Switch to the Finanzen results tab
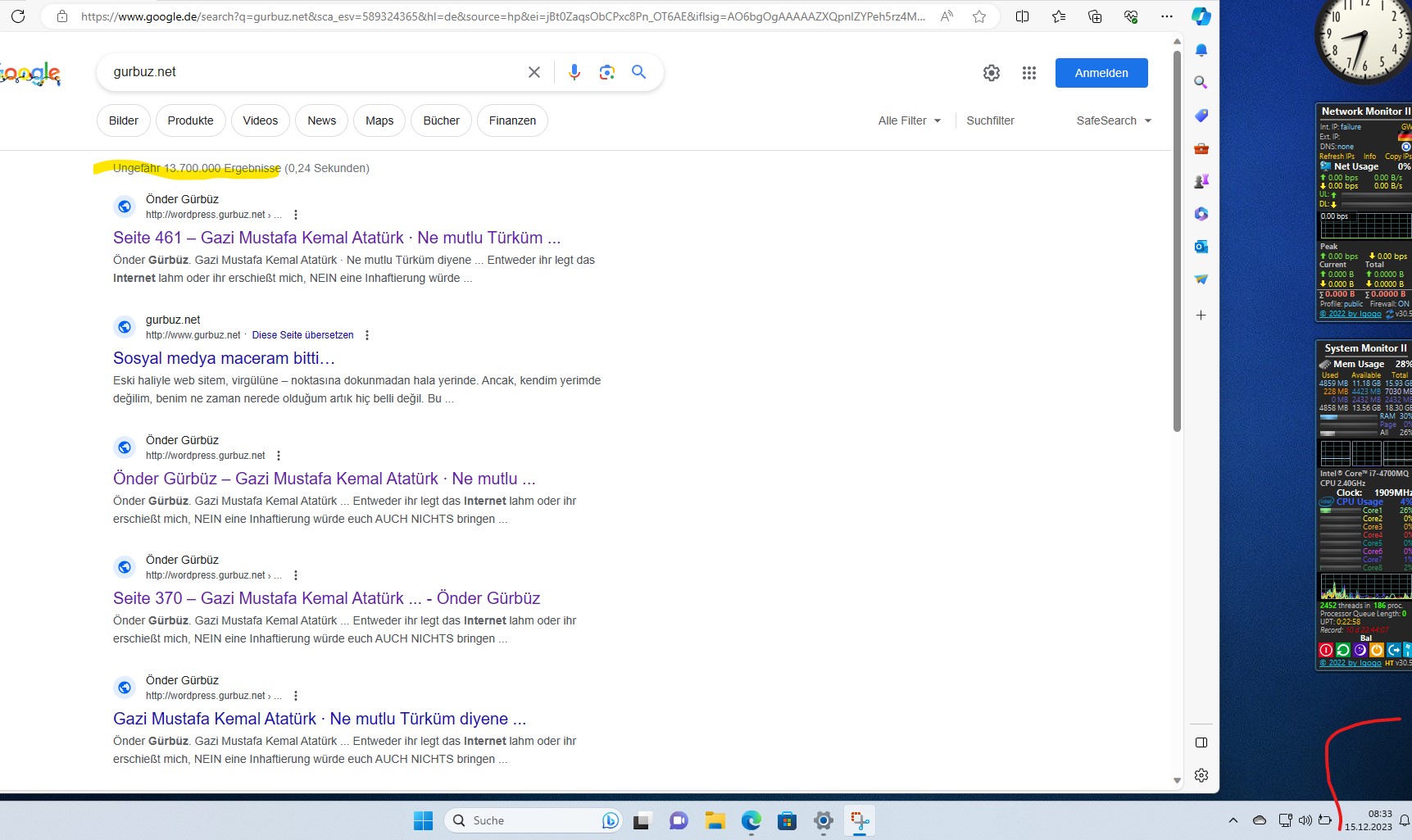 (x=512, y=120)
